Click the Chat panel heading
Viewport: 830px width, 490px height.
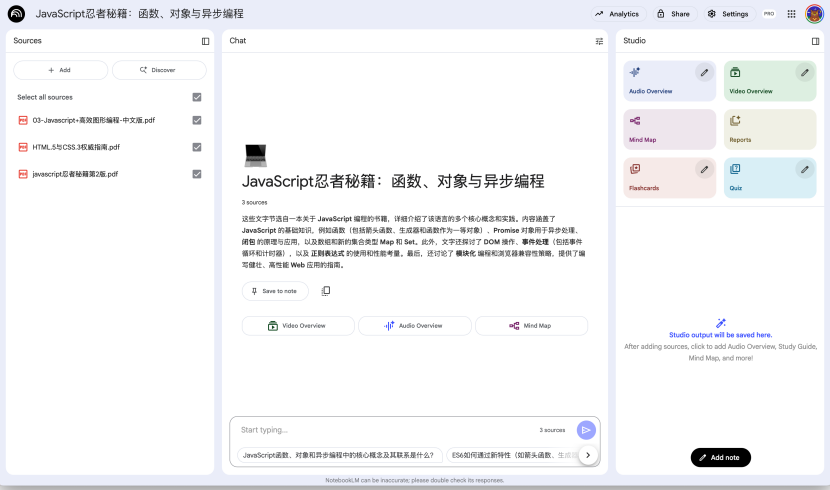tap(238, 41)
